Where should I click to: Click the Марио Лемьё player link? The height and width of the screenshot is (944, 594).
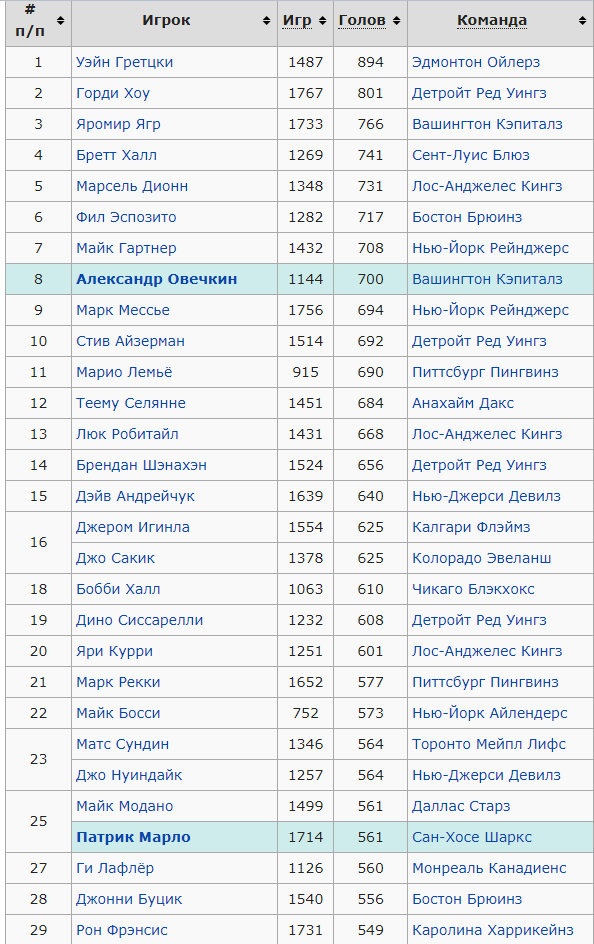point(124,372)
